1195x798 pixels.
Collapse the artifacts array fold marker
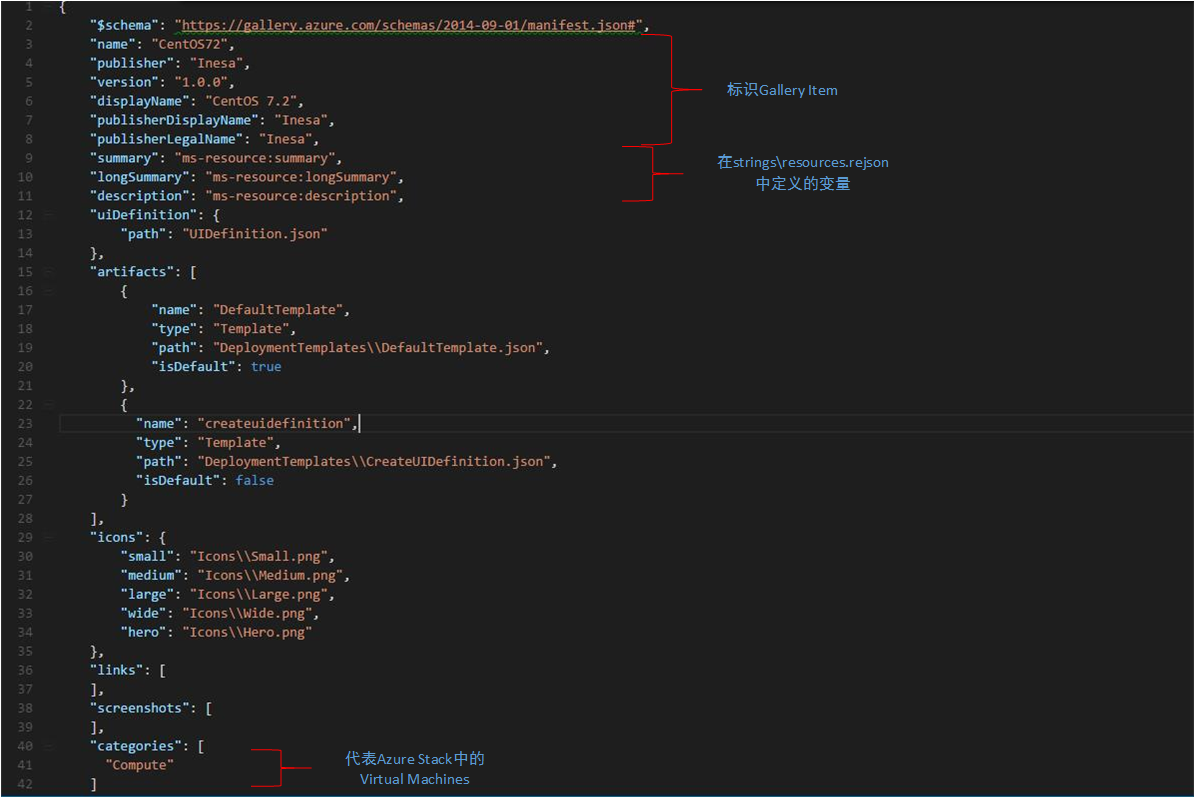[48, 272]
